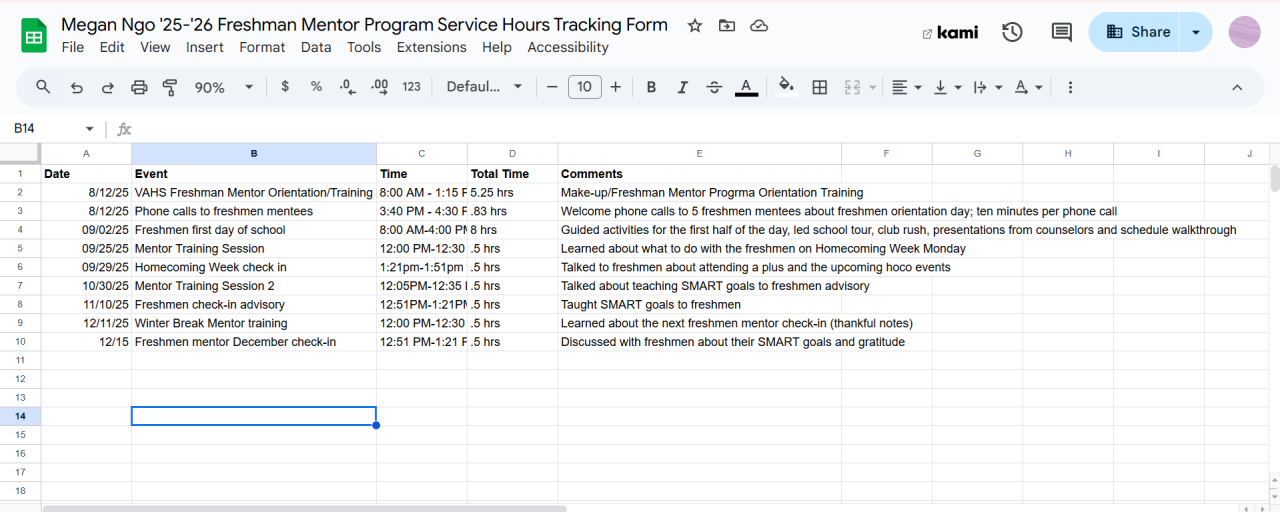The height and width of the screenshot is (512, 1280).
Task: Select cell 'Homecoming Week check in'
Action: (x=254, y=267)
